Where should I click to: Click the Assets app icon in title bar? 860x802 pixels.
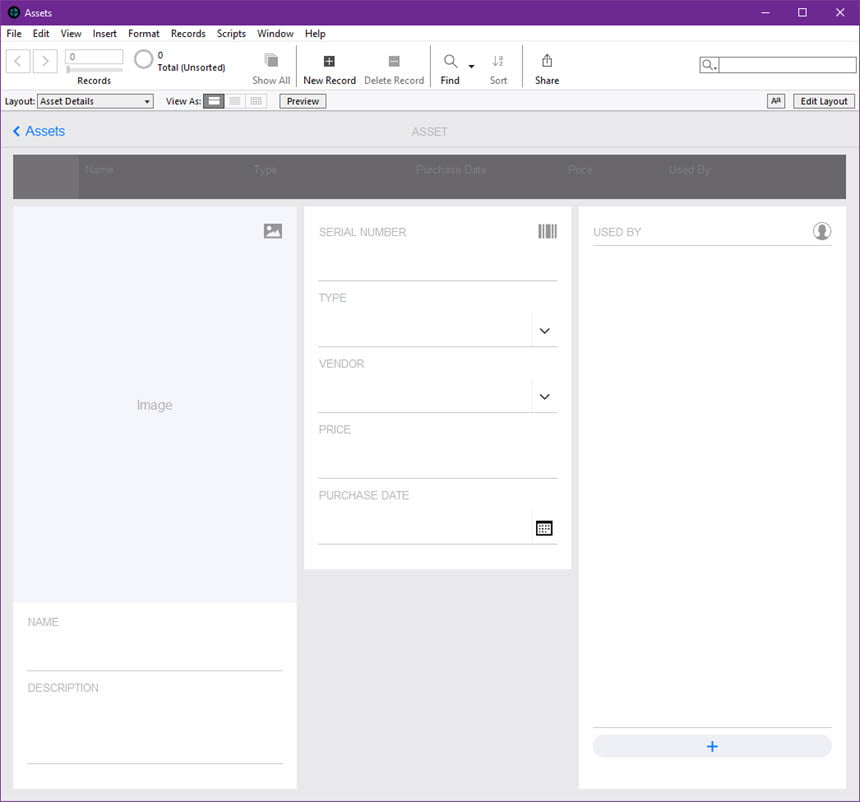click(x=14, y=12)
